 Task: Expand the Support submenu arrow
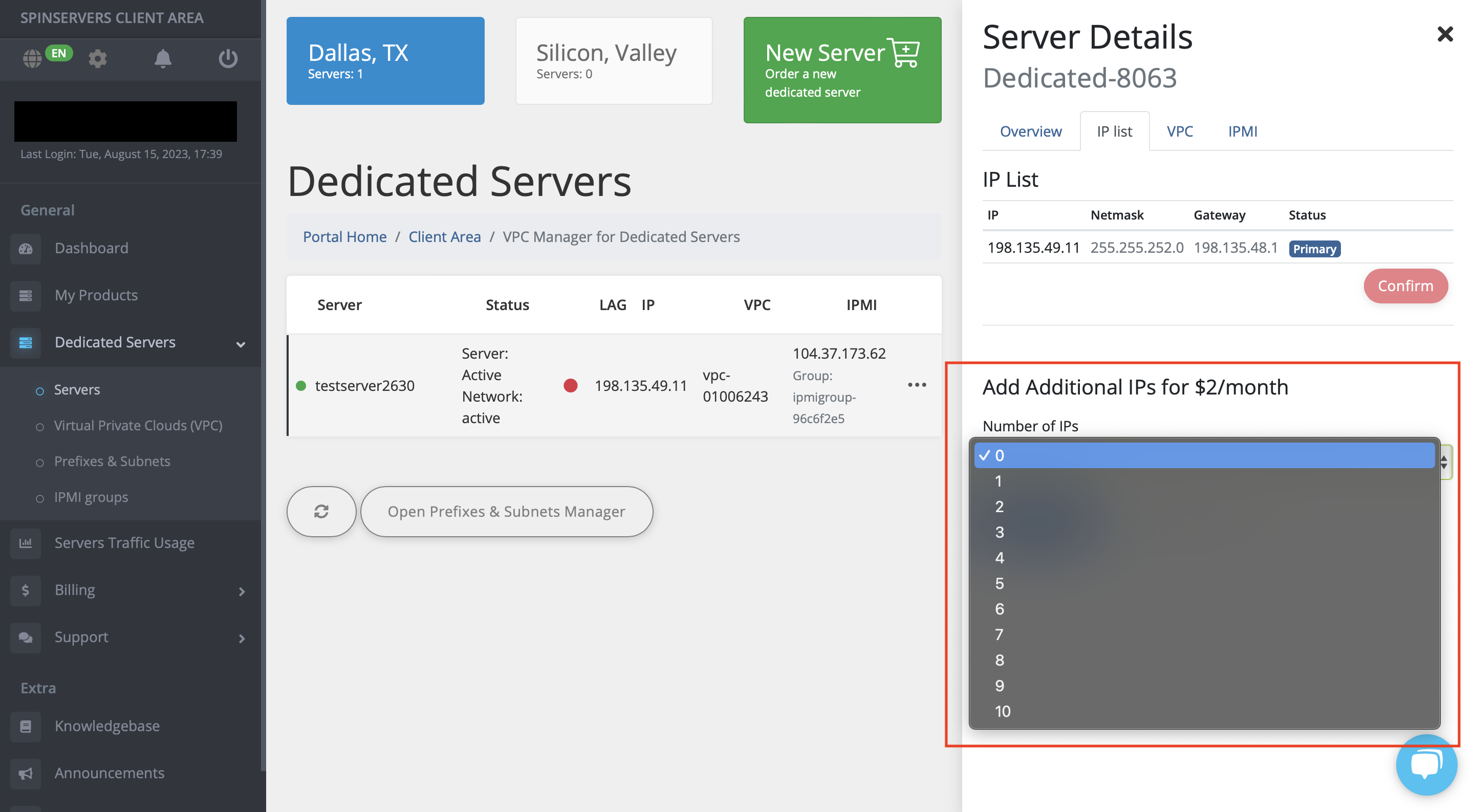(242, 639)
